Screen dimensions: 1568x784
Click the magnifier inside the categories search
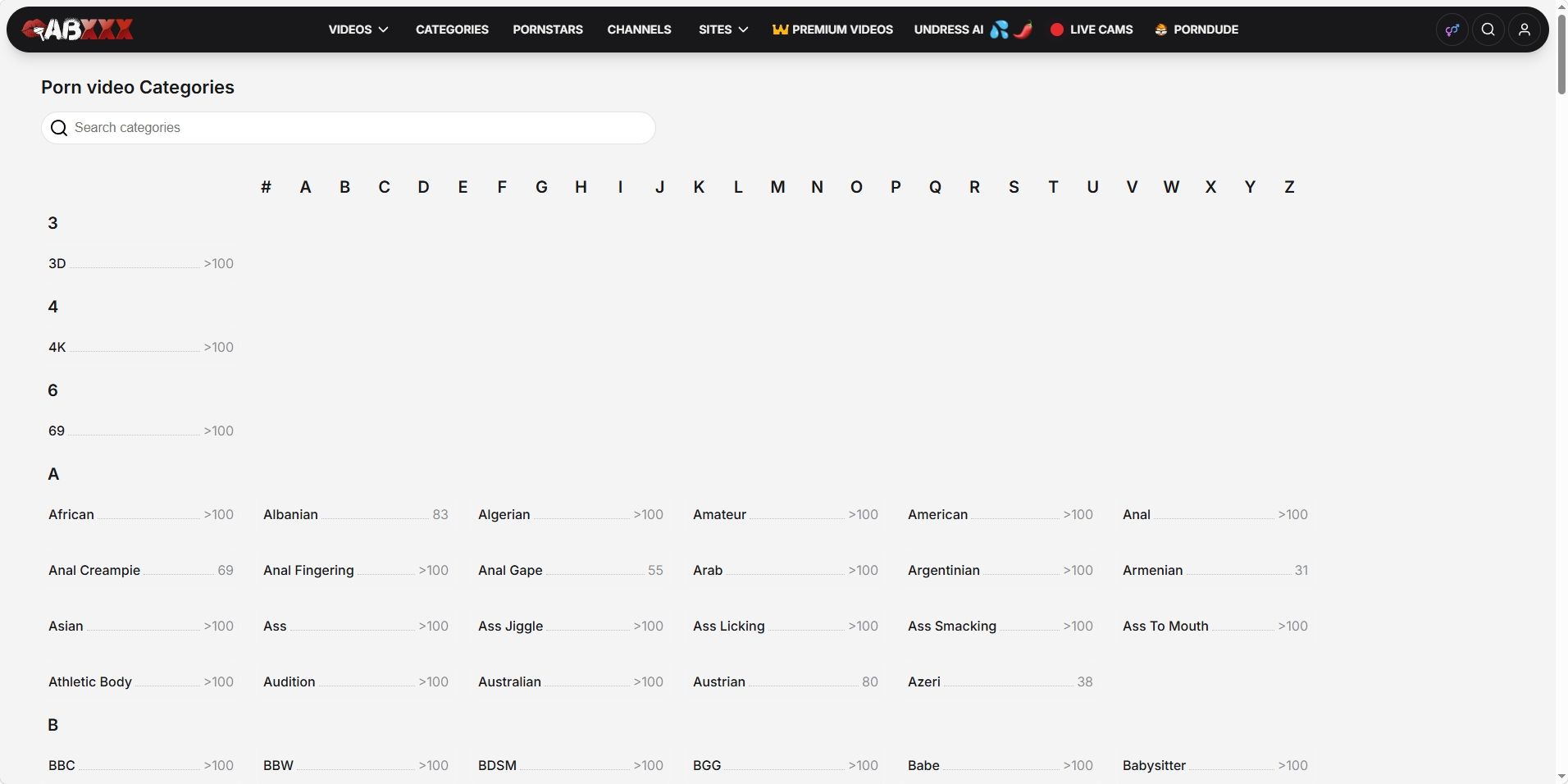point(59,128)
